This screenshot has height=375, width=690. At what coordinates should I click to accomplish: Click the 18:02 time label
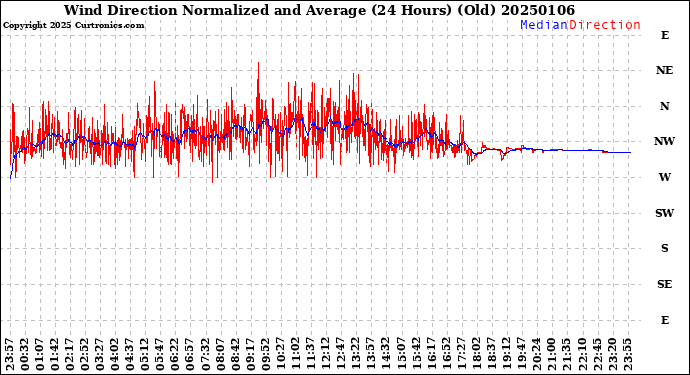coord(476,355)
